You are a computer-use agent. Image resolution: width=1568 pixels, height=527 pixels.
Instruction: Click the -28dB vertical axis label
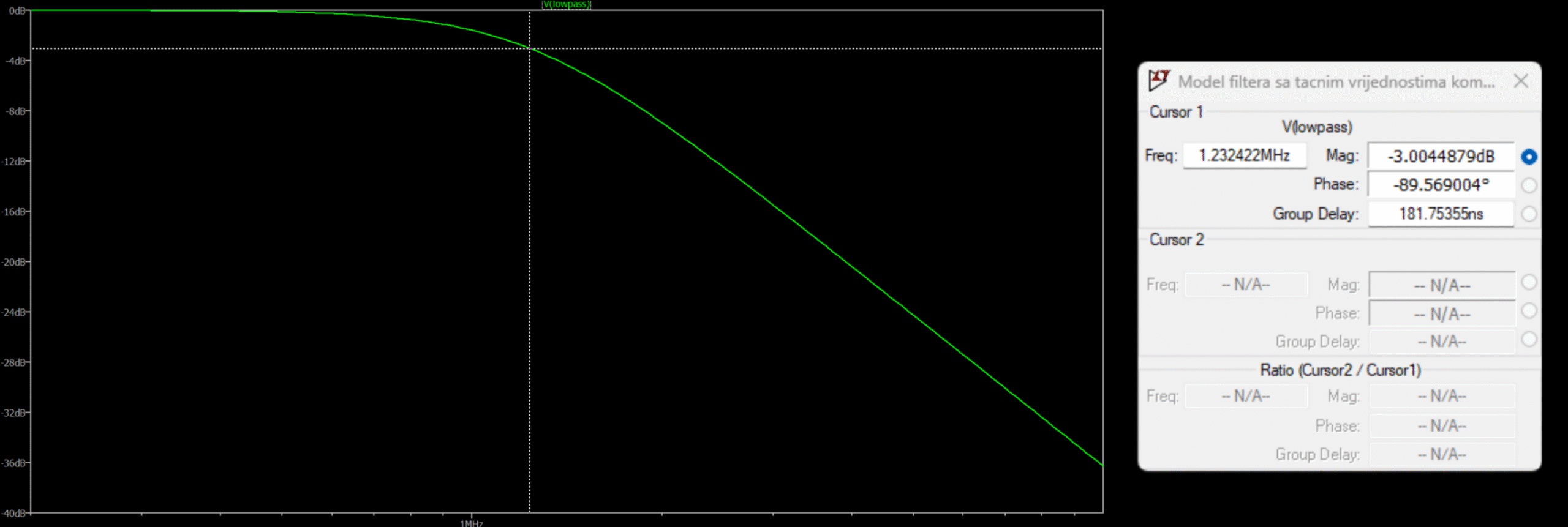point(14,362)
